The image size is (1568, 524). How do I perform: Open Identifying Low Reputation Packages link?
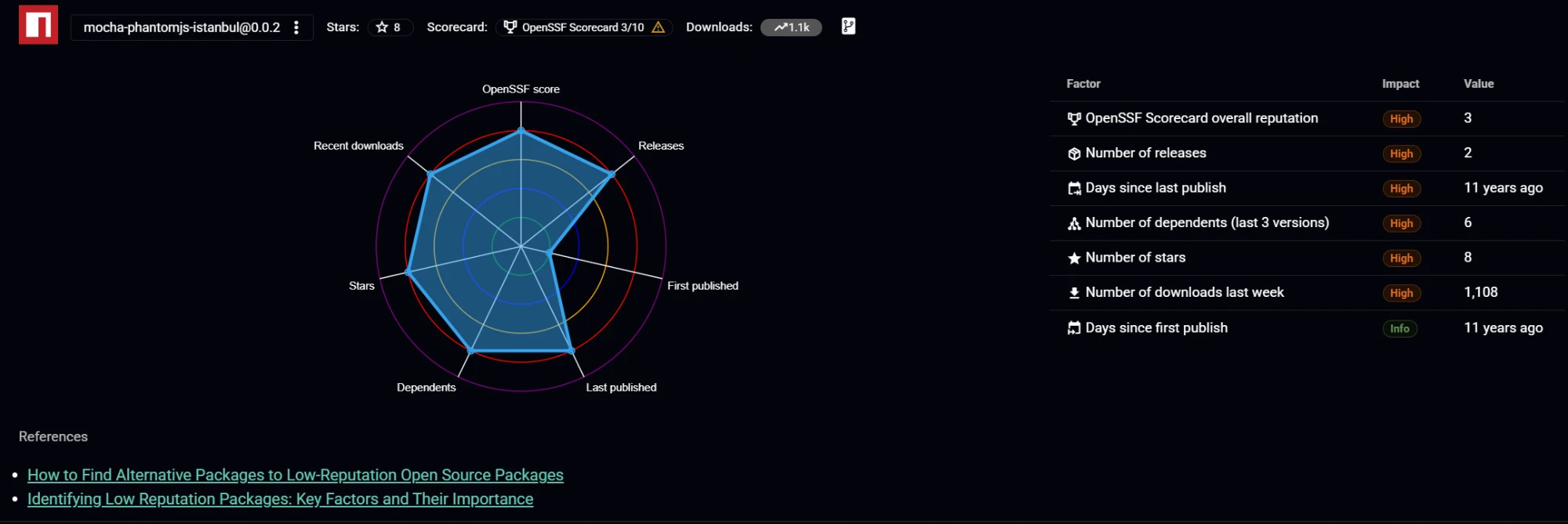point(281,499)
